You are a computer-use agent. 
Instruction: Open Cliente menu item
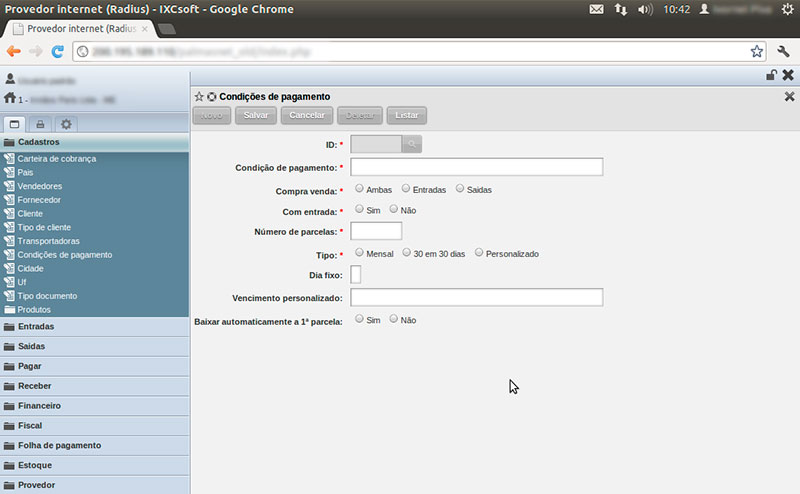coord(30,214)
